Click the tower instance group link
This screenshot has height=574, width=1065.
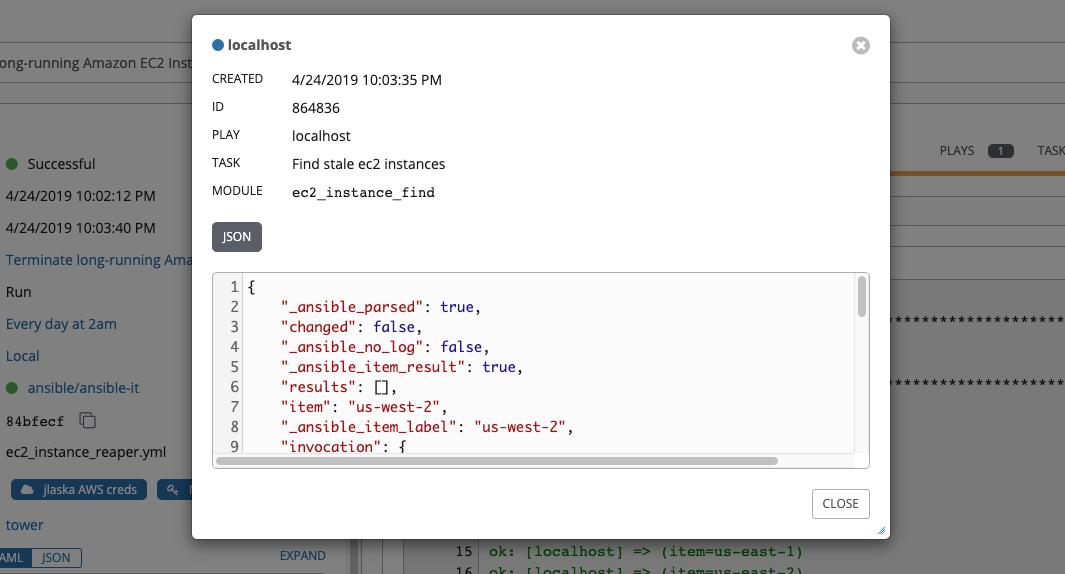[25, 525]
